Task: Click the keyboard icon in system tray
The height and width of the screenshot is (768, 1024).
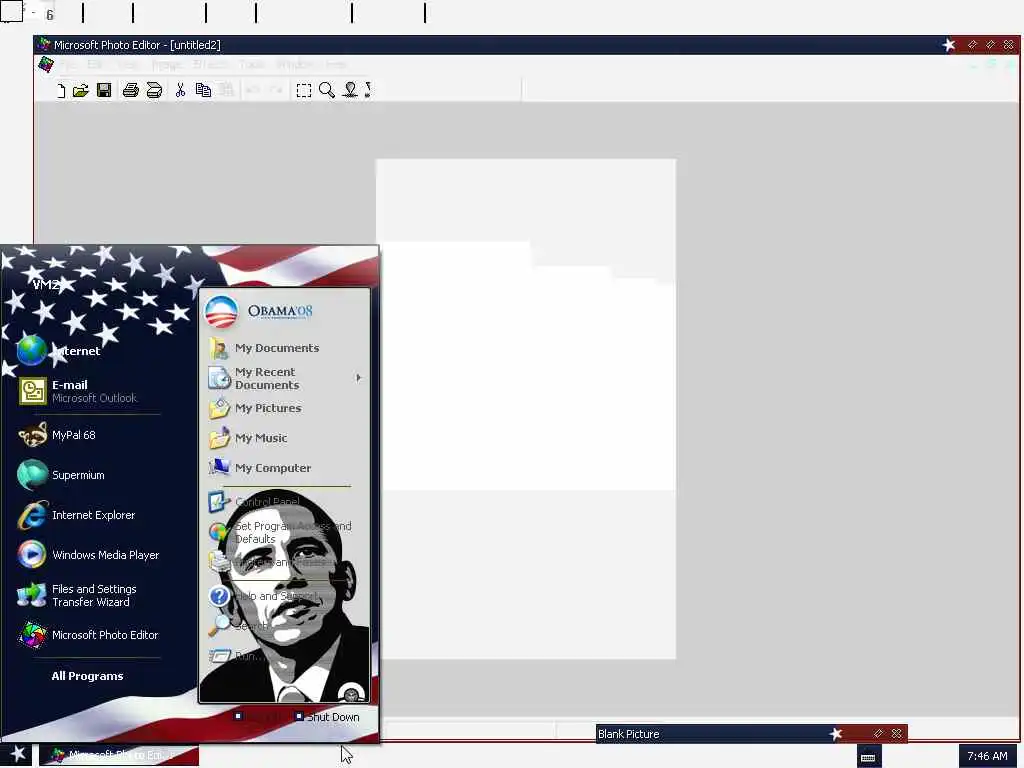Action: tap(868, 757)
